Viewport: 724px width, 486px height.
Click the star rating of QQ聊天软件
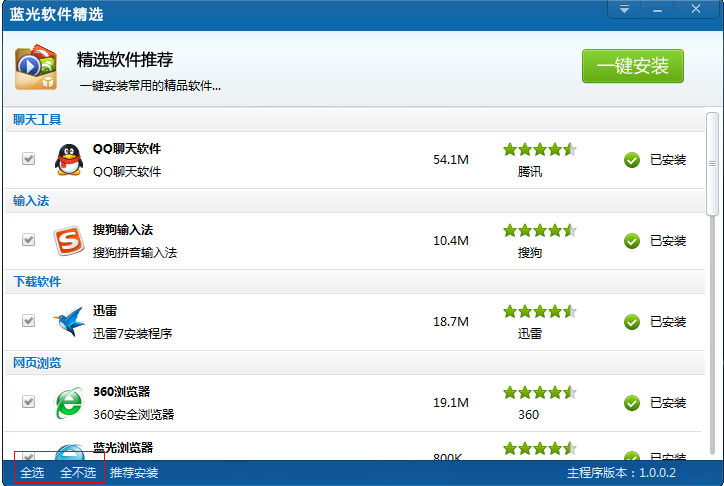(x=540, y=149)
